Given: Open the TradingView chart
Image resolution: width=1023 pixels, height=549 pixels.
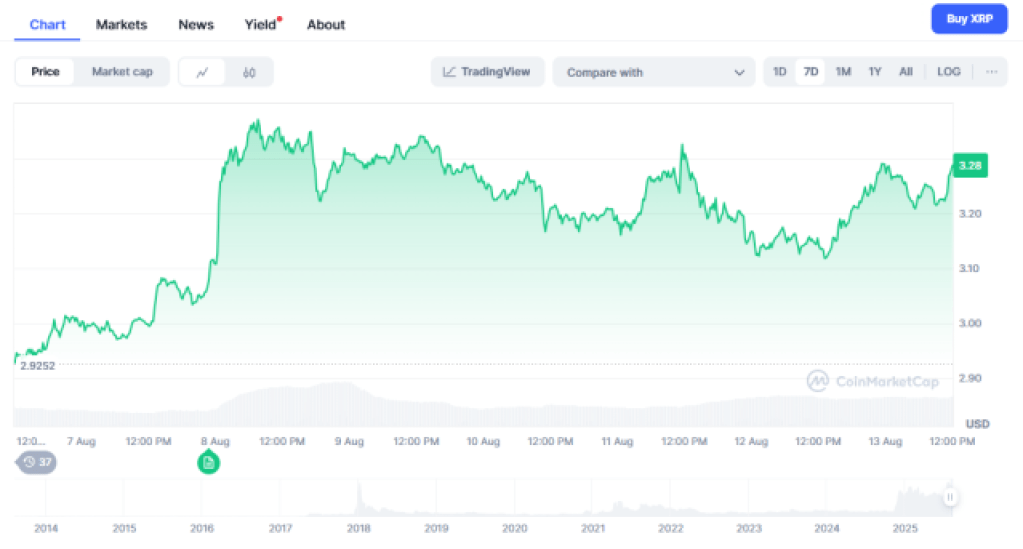Looking at the screenshot, I should click(x=488, y=72).
